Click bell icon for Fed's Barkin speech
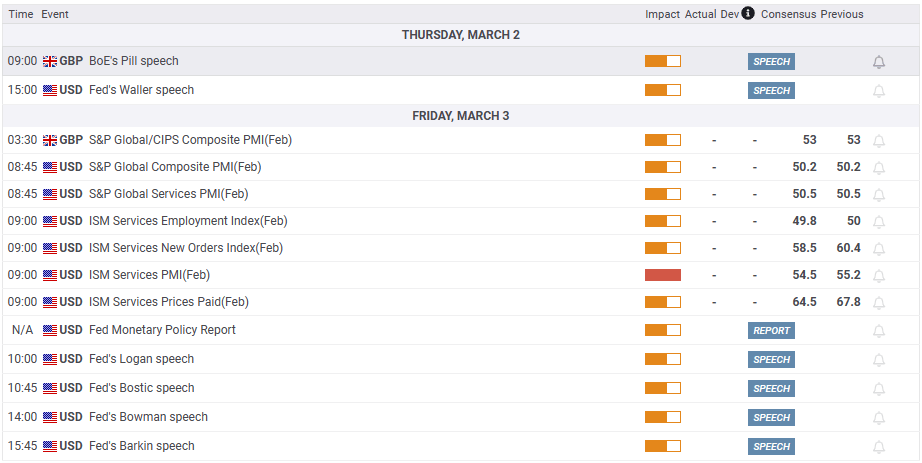This screenshot has width=922, height=463. click(879, 447)
